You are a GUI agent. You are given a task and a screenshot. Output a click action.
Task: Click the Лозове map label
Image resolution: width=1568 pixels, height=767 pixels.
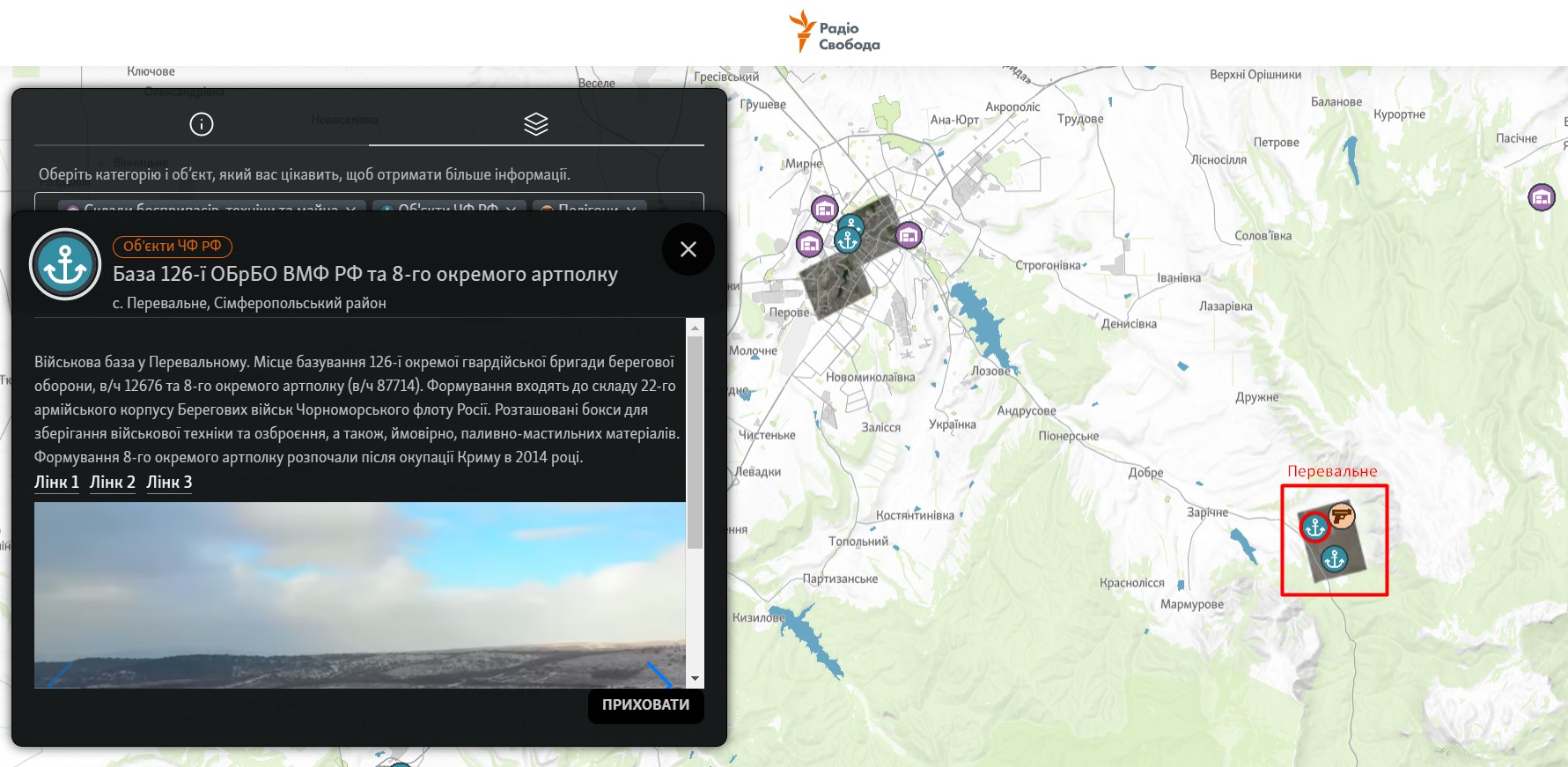(x=990, y=372)
